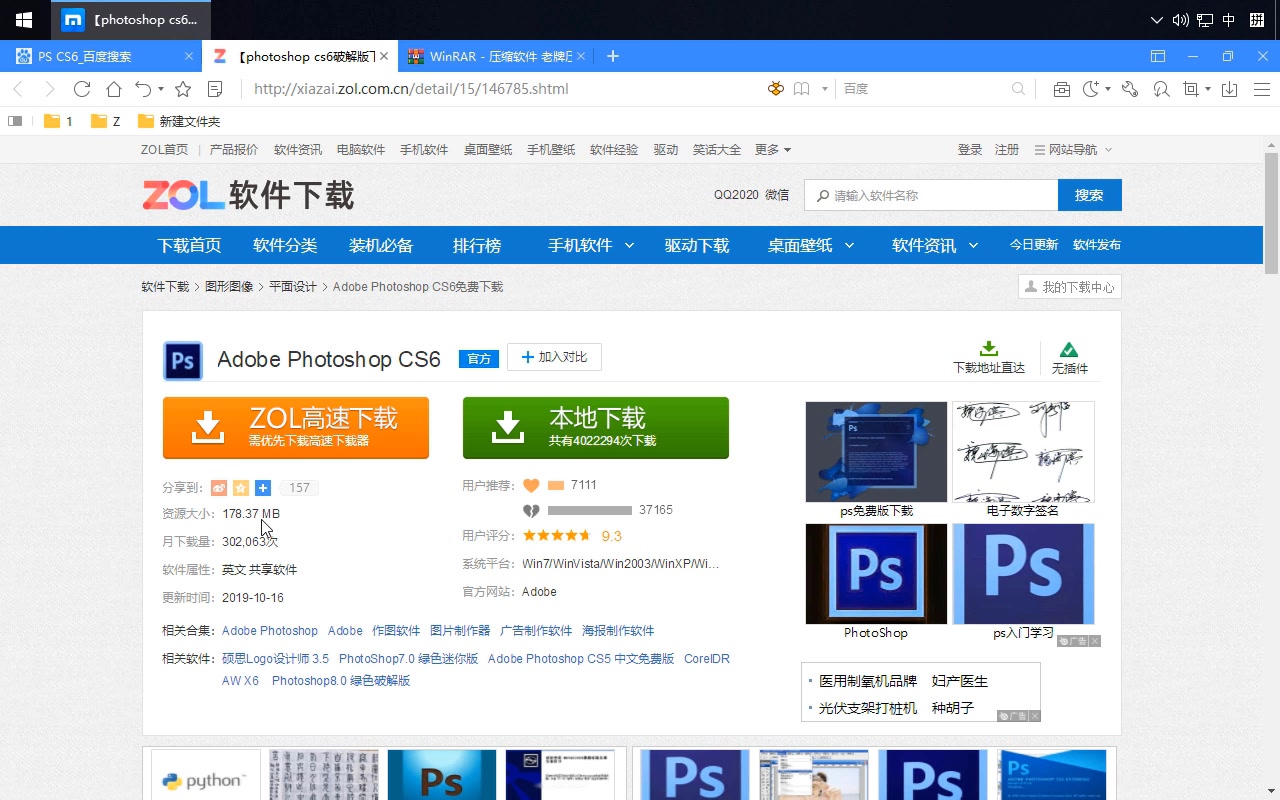Open the 驱动下载 menu item
Screen dimensions: 1280x800
click(x=697, y=245)
